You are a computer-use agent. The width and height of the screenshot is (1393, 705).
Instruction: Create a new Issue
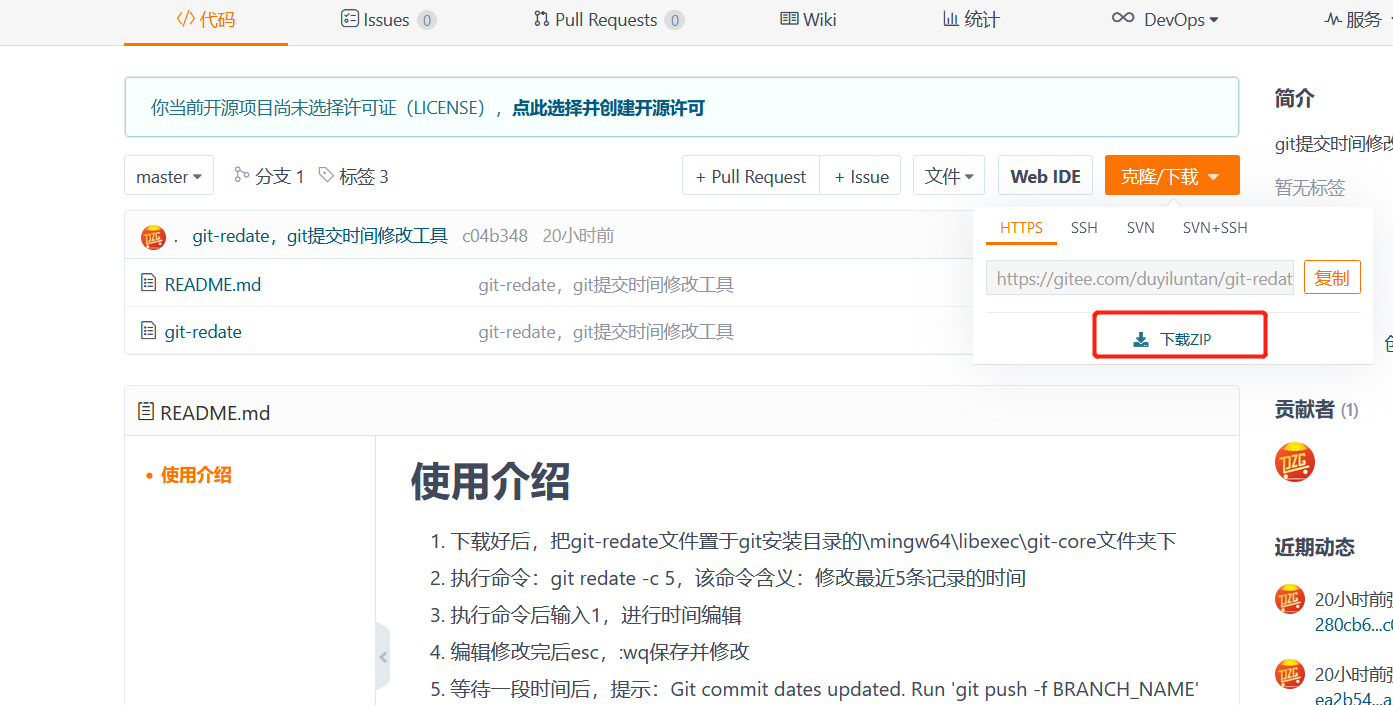click(x=861, y=176)
